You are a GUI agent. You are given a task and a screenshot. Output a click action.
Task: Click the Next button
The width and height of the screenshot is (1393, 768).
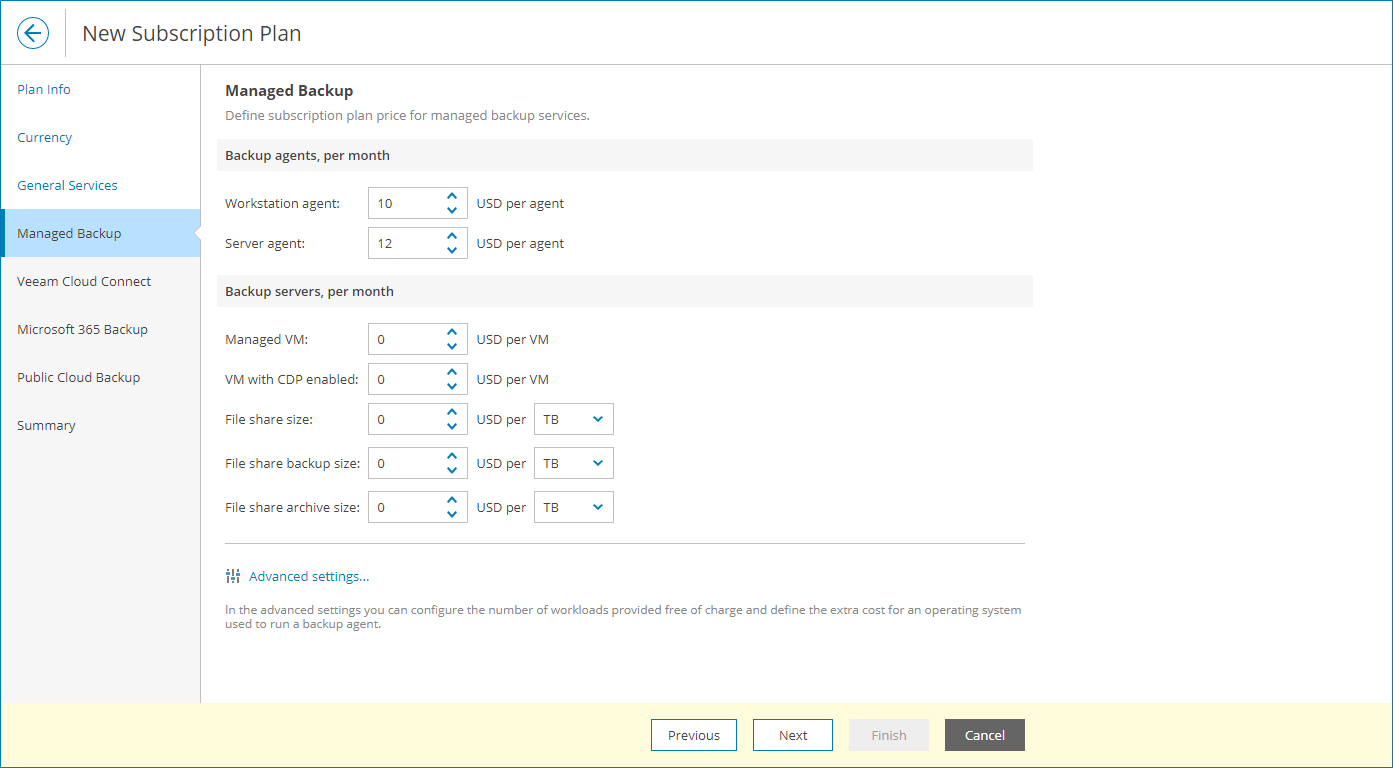point(793,735)
